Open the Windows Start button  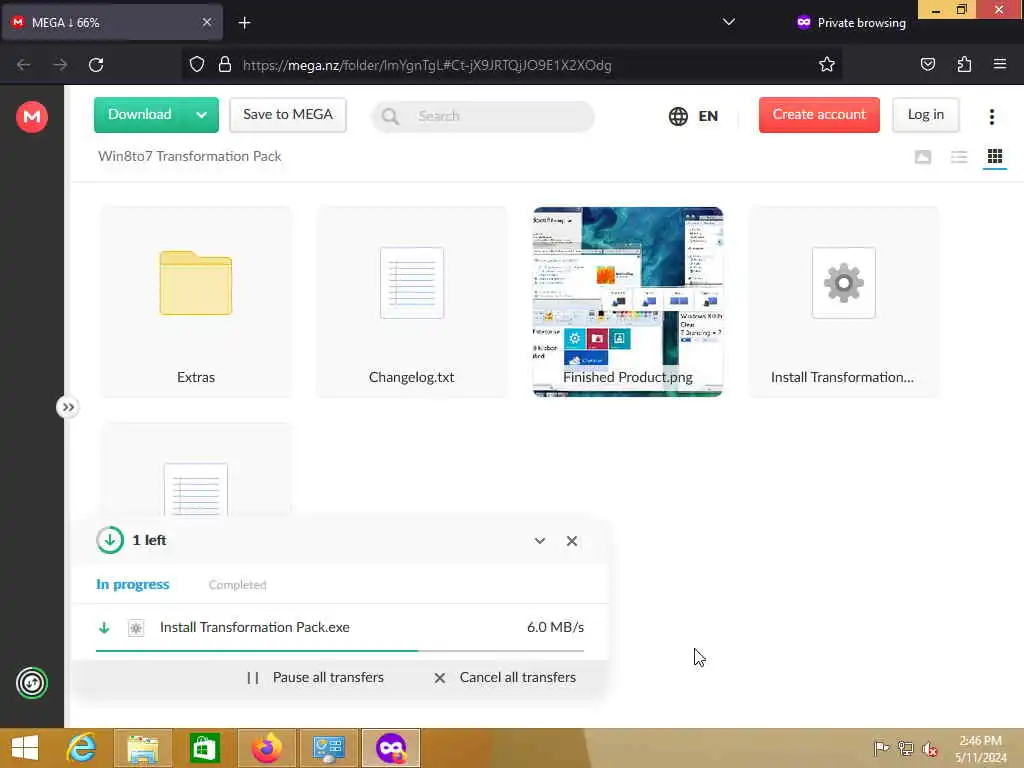[x=25, y=748]
